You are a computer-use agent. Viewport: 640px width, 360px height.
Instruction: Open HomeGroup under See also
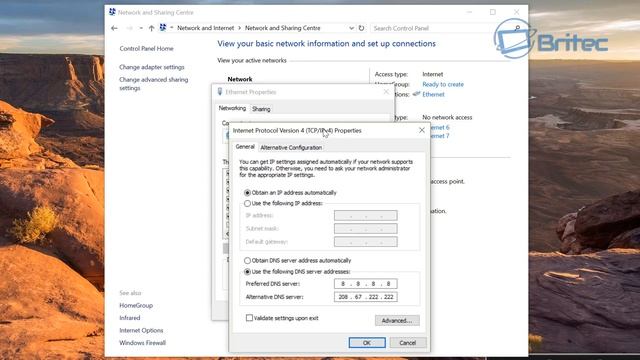pos(136,305)
